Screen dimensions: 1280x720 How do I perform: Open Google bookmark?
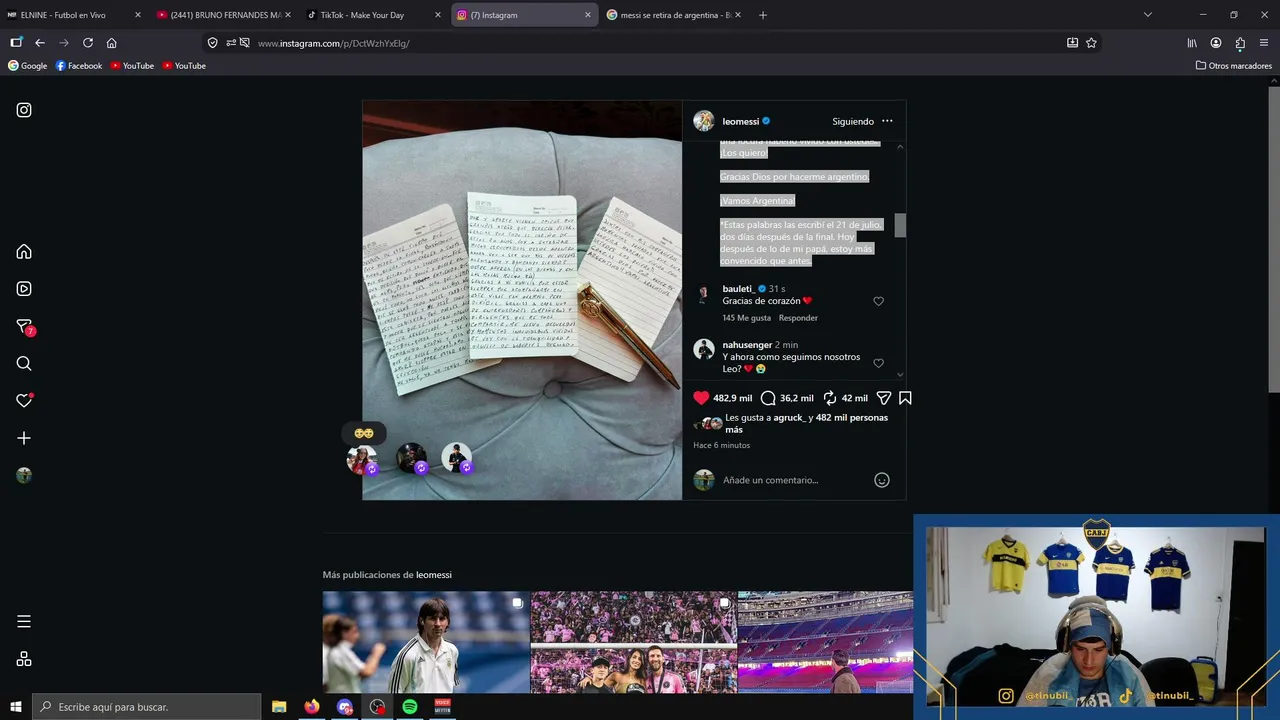click(x=28, y=66)
